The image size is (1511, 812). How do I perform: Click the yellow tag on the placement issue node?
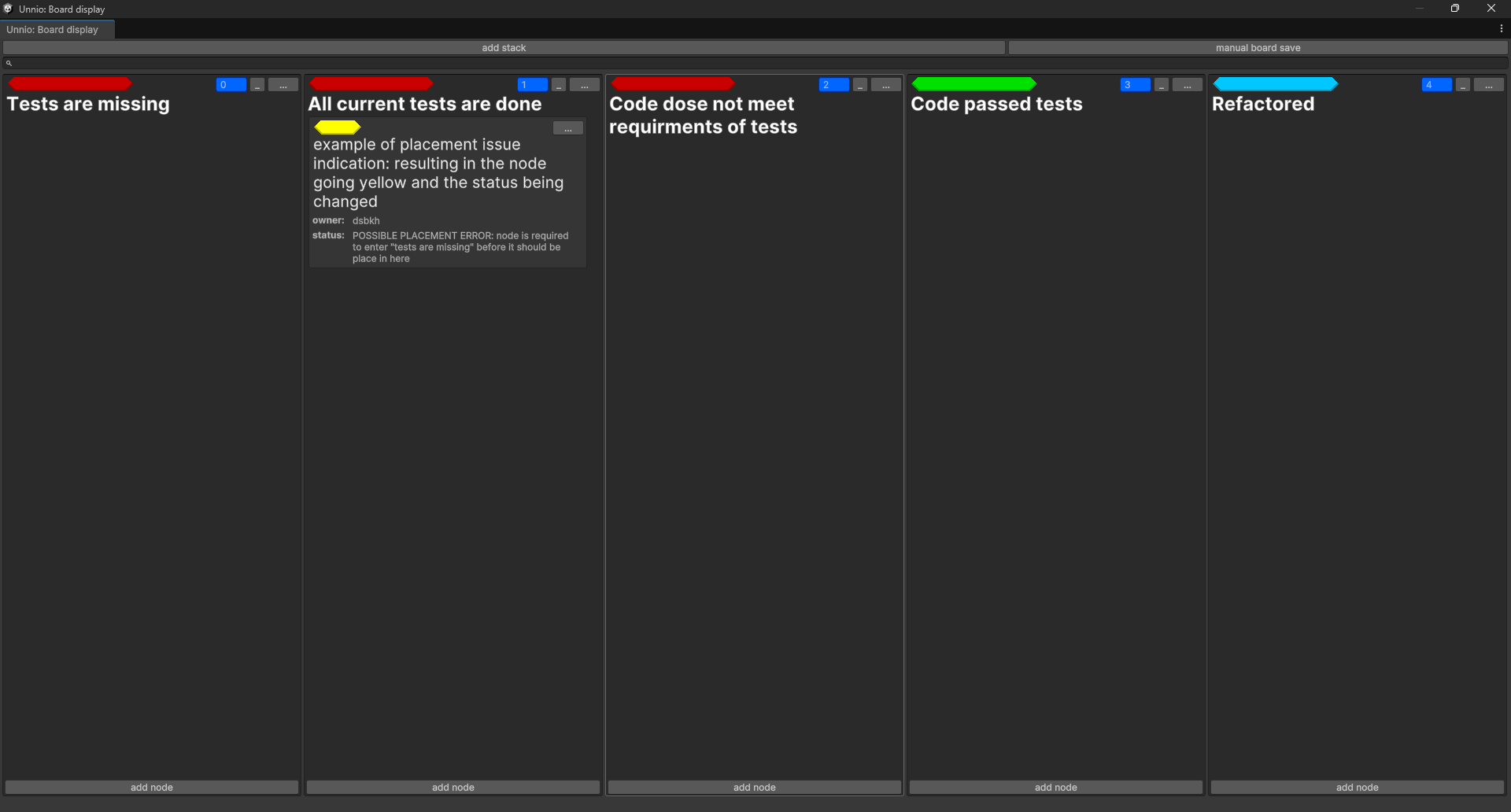point(338,127)
